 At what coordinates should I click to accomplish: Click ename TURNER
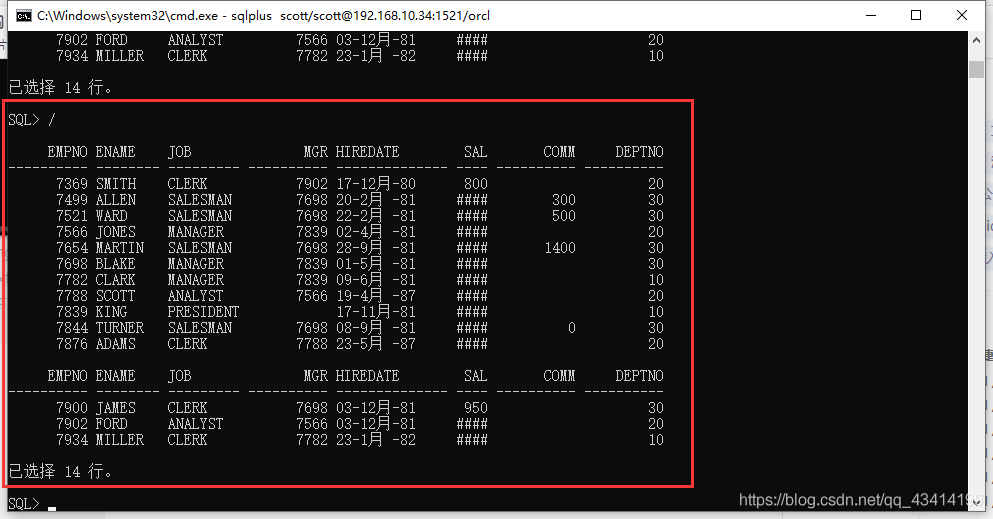[120, 328]
